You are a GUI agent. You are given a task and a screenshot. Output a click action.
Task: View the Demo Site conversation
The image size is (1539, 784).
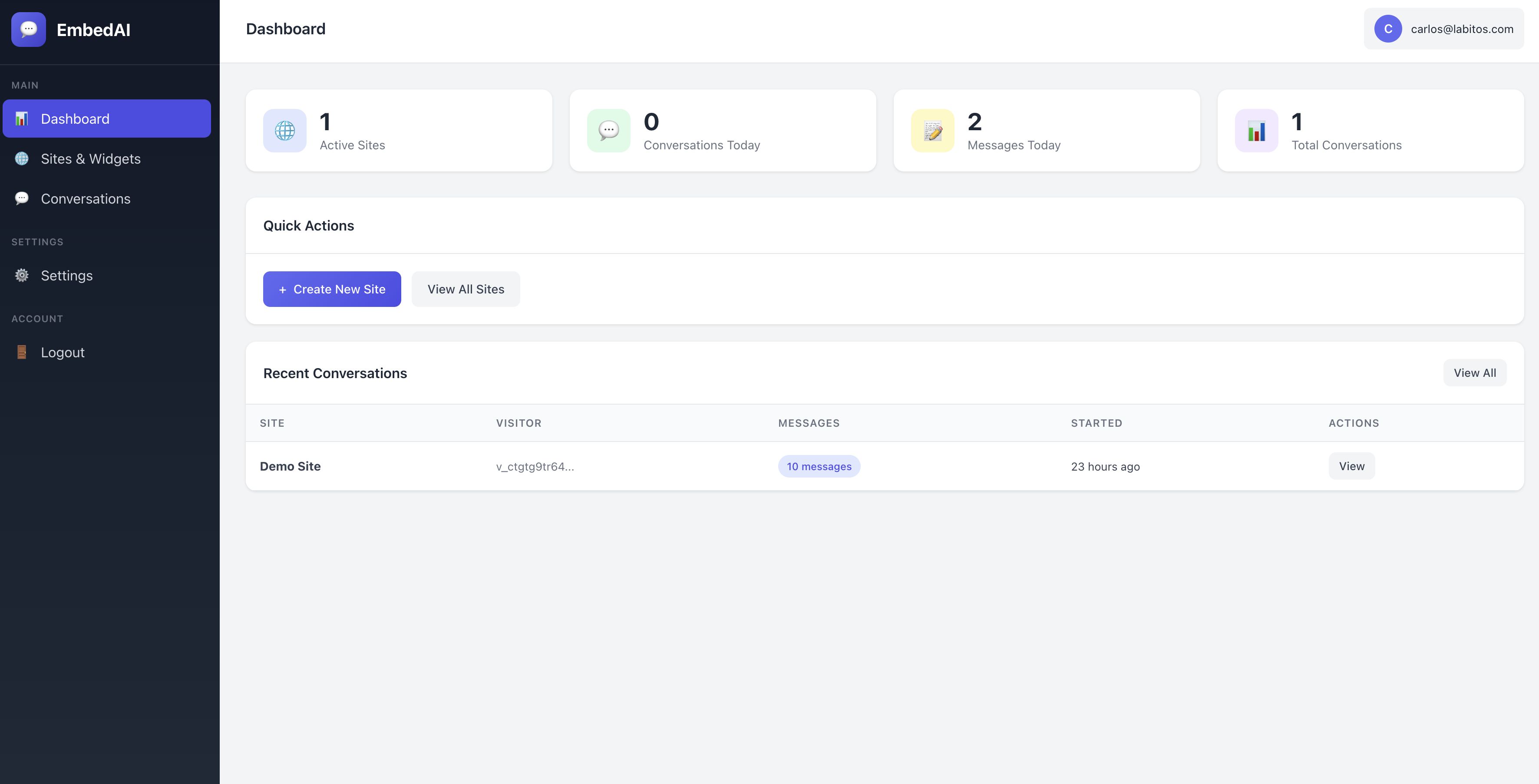click(1351, 466)
